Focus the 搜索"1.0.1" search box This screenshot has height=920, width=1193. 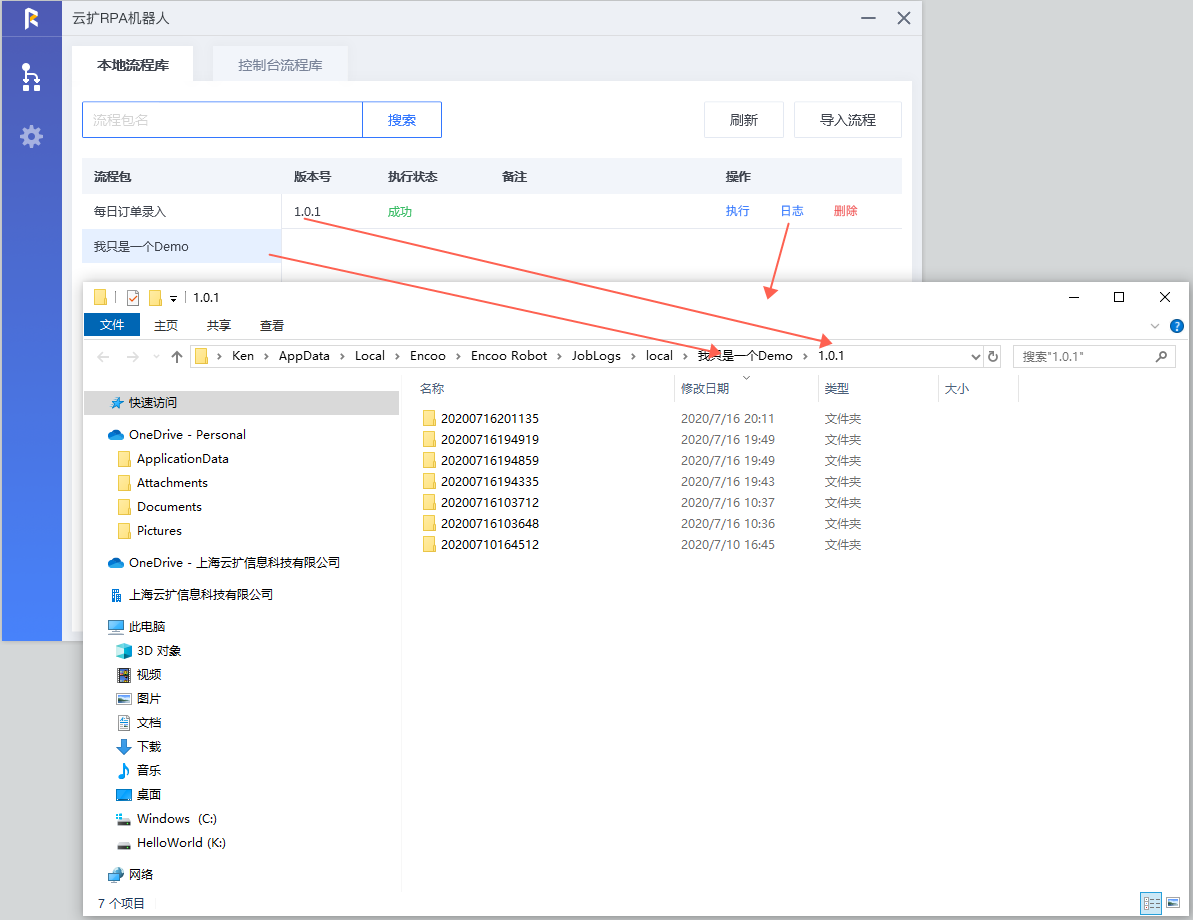pyautogui.click(x=1084, y=356)
